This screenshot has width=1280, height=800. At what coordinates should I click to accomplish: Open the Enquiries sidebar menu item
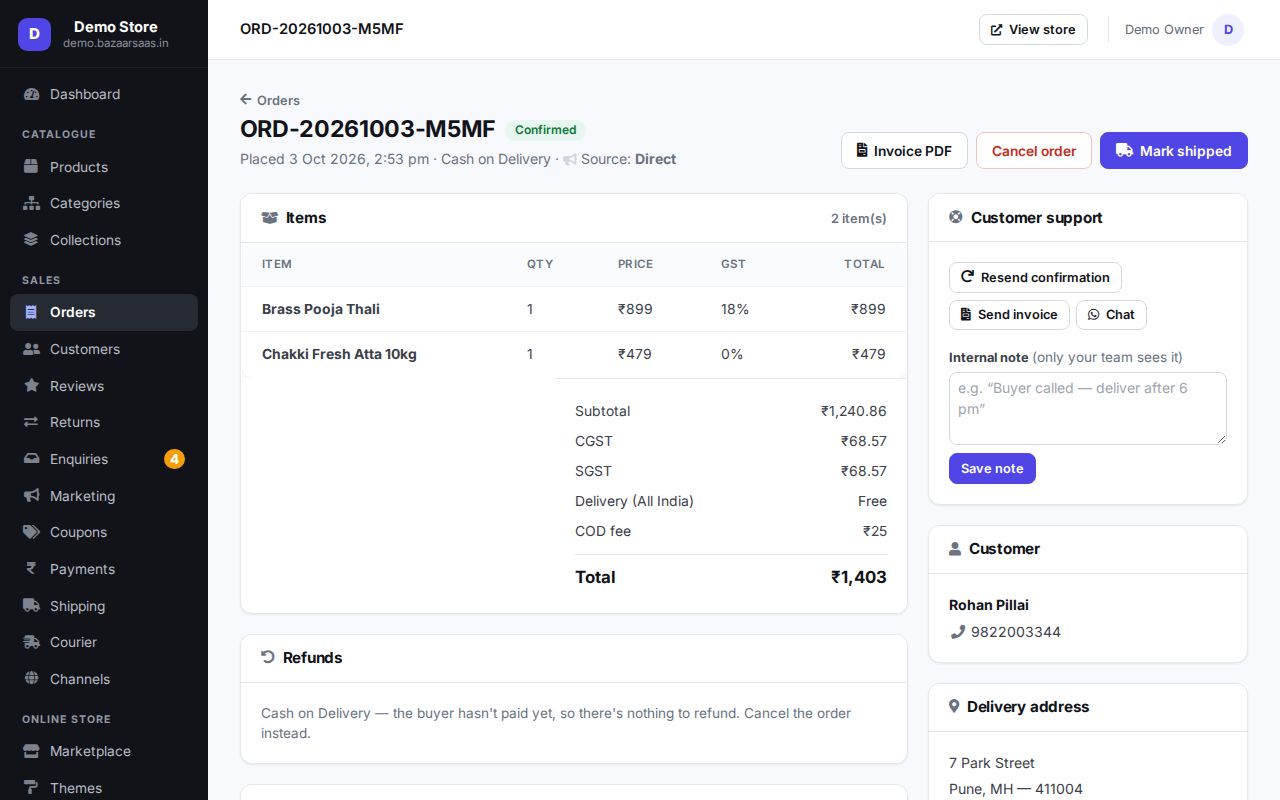[104, 459]
